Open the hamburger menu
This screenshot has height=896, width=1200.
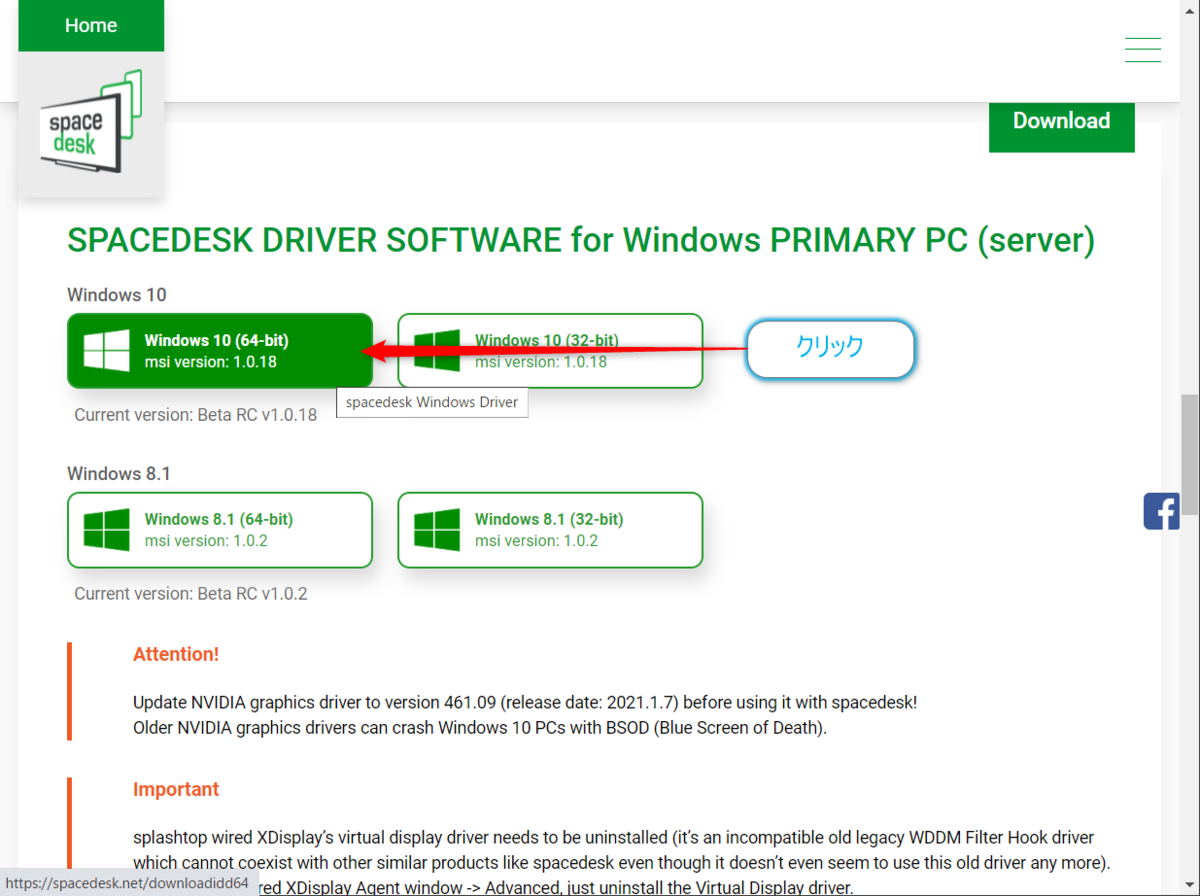[x=1142, y=50]
